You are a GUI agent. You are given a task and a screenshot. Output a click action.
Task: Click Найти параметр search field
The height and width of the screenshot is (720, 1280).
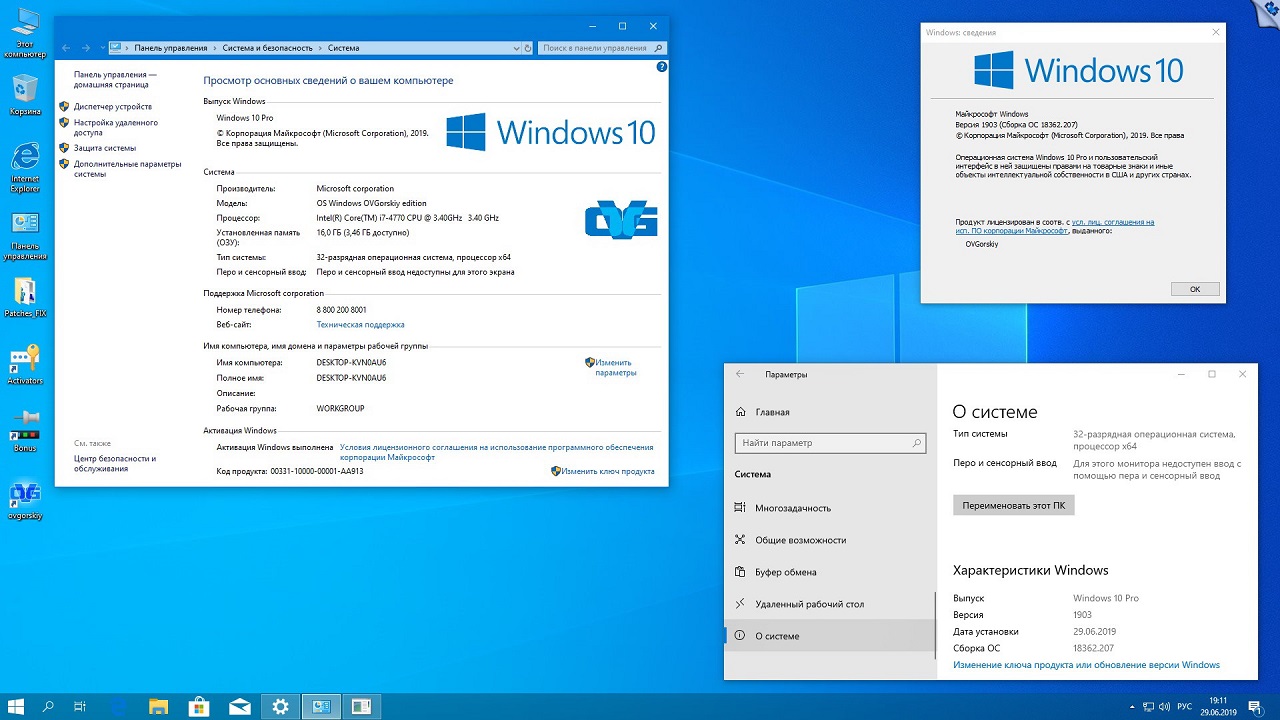(x=822, y=443)
